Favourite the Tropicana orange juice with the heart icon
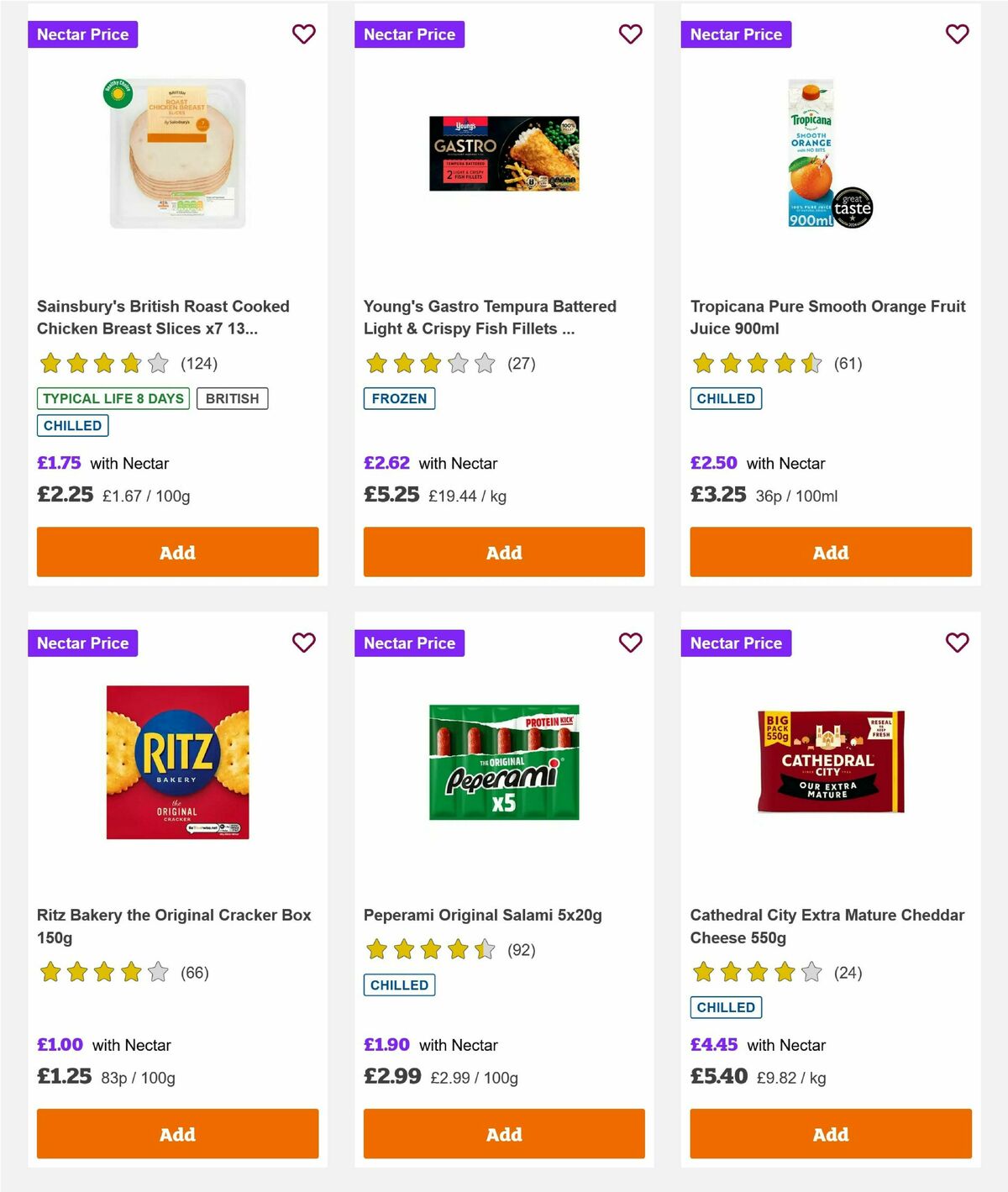 point(957,34)
